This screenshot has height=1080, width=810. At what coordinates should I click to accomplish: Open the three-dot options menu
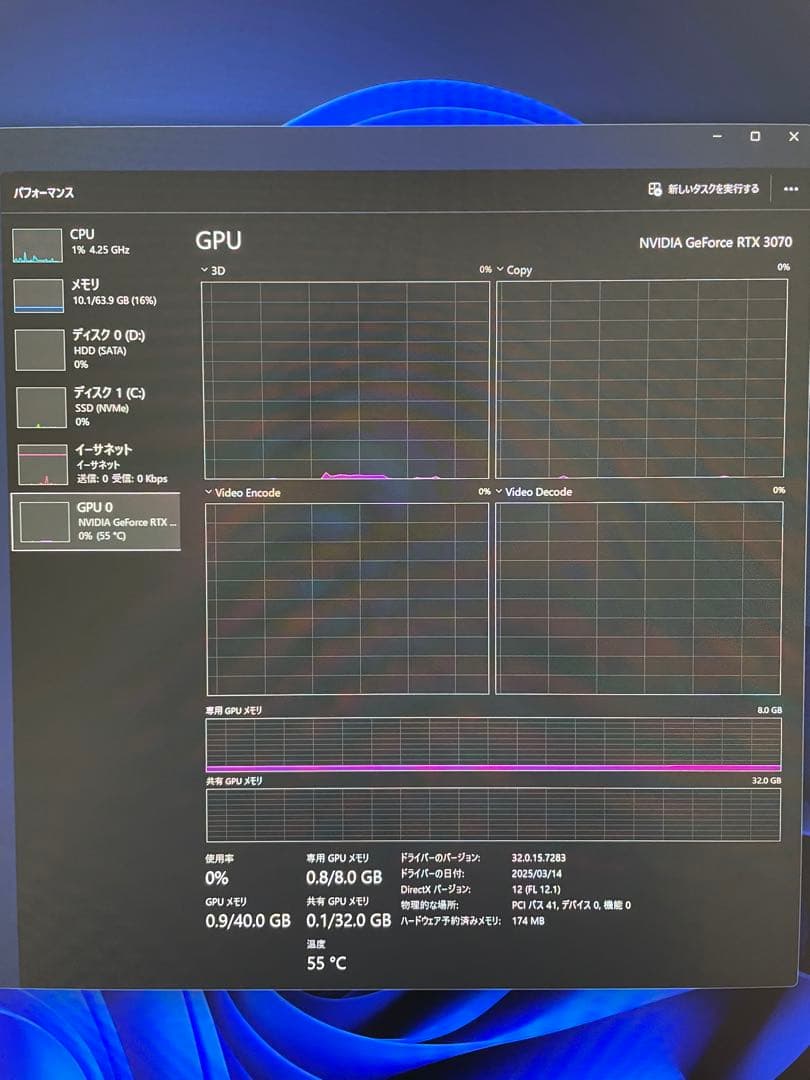coord(791,188)
